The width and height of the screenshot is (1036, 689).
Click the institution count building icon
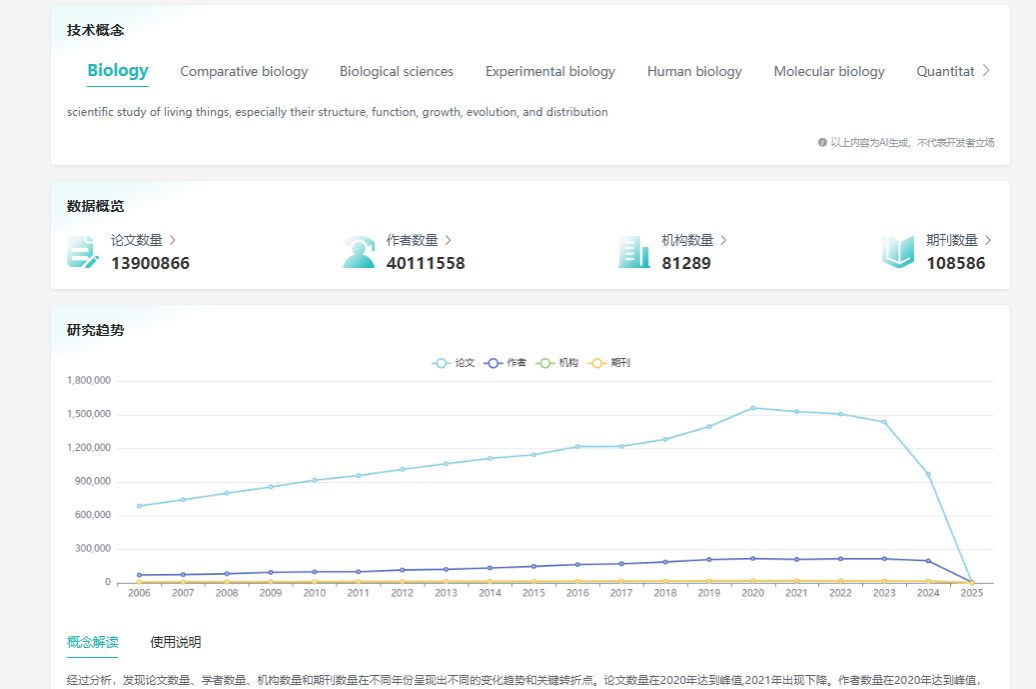click(633, 252)
